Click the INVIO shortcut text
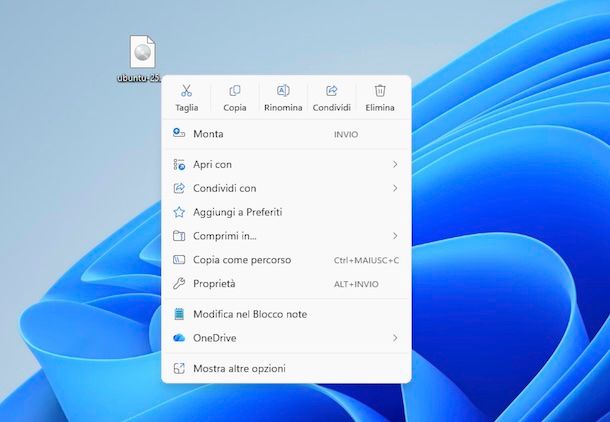The image size is (610, 422). point(346,135)
